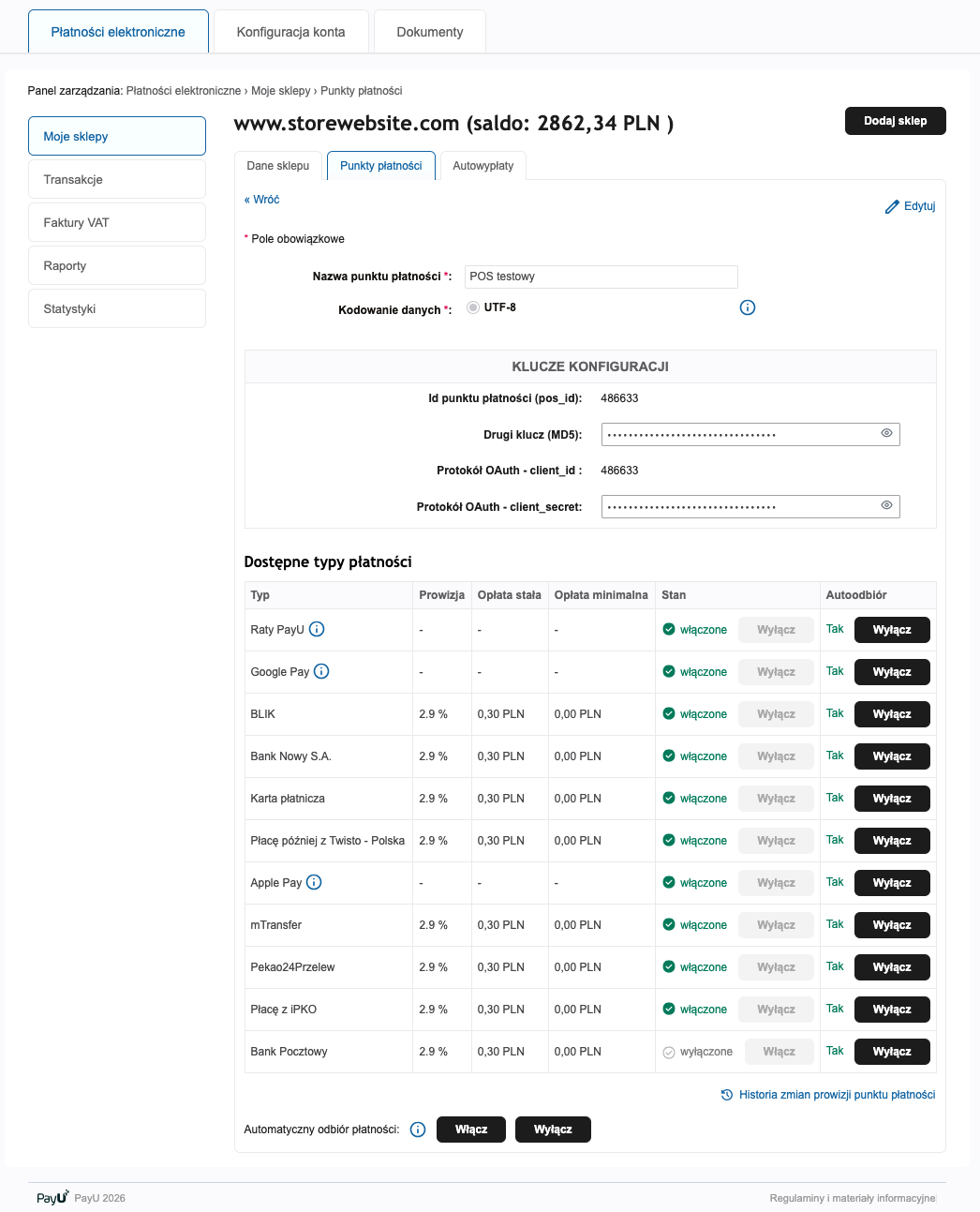
Task: Switch to Konfiguracja konta tab
Action: click(x=290, y=32)
